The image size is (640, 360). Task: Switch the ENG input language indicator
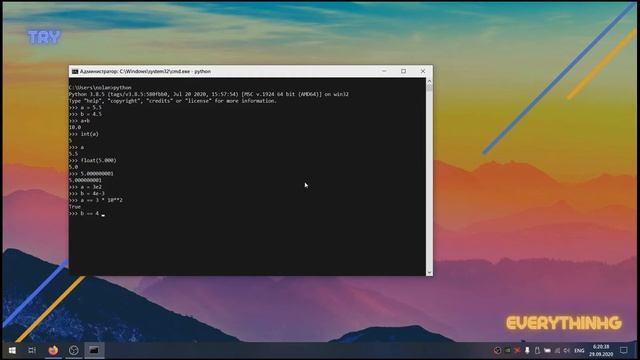click(579, 350)
